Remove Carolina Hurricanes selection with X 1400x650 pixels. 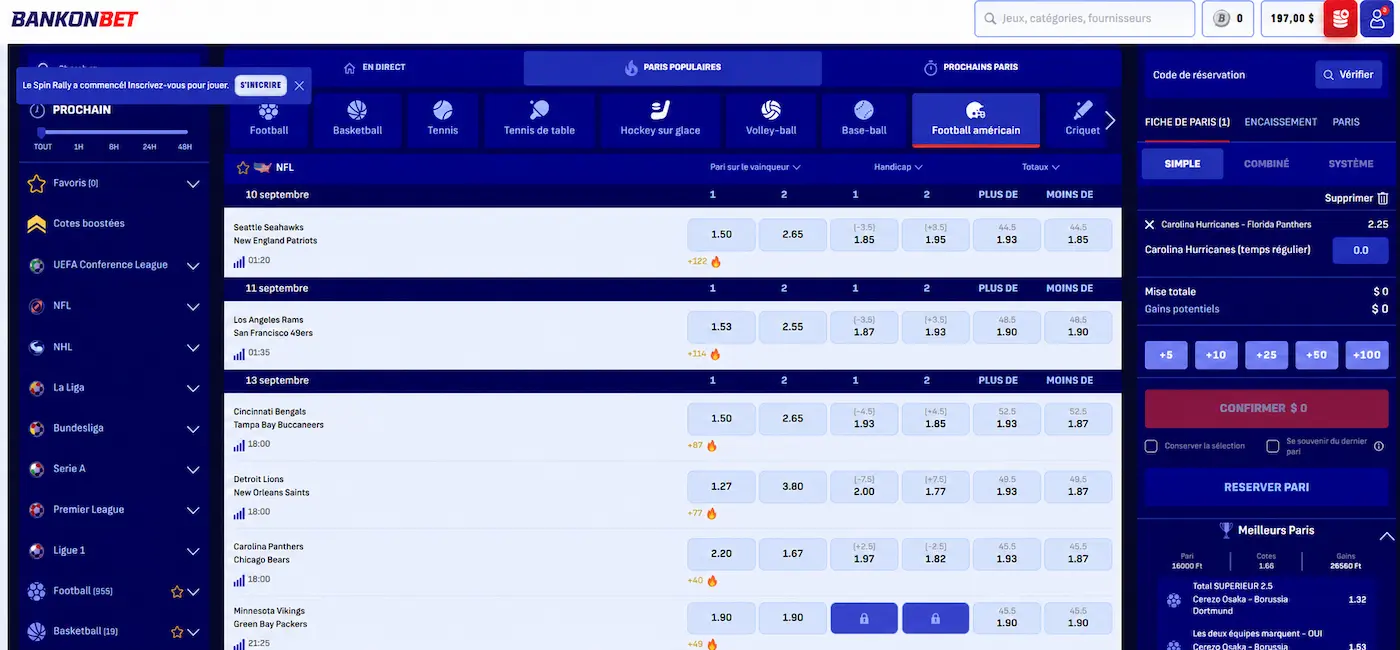pos(1150,225)
